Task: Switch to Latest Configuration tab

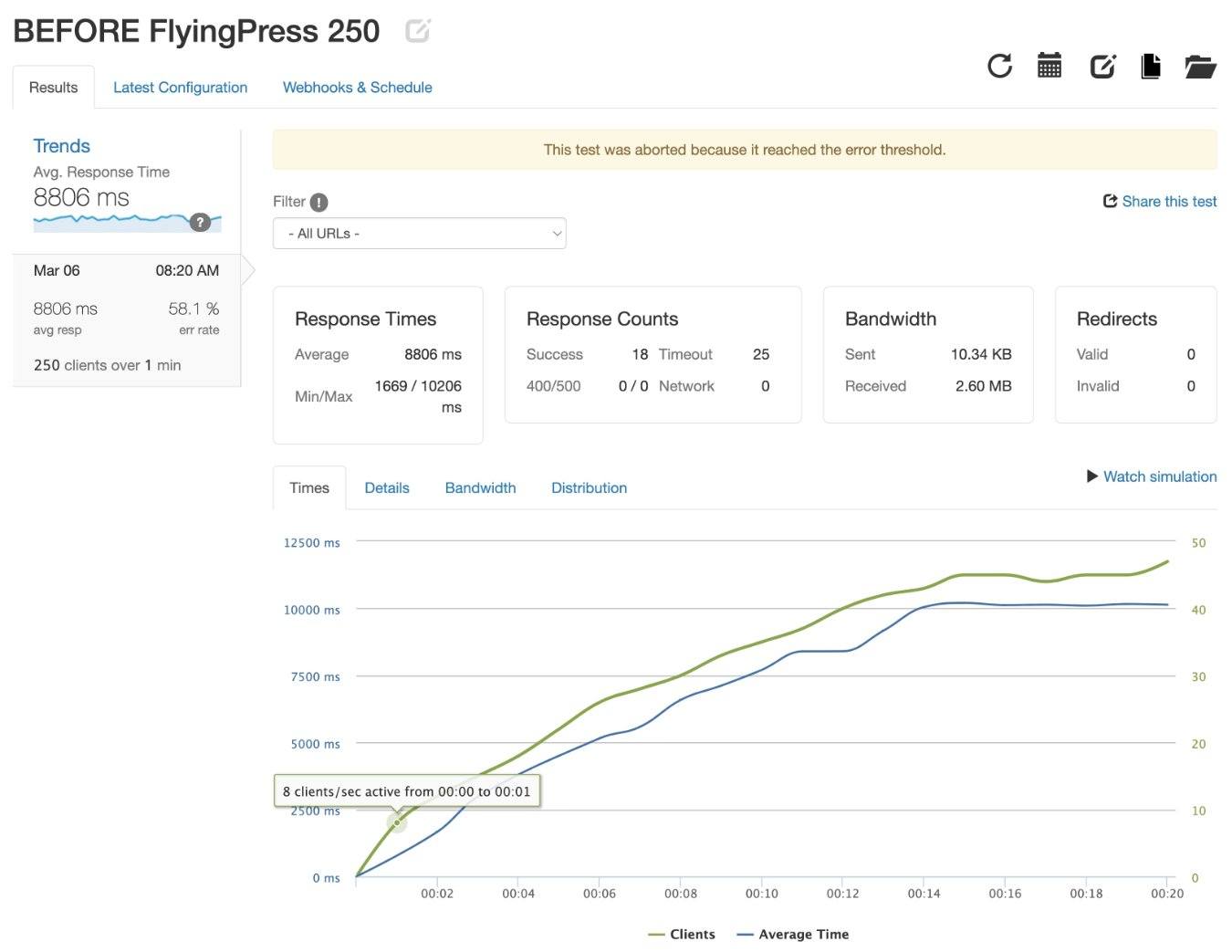Action: tap(180, 88)
